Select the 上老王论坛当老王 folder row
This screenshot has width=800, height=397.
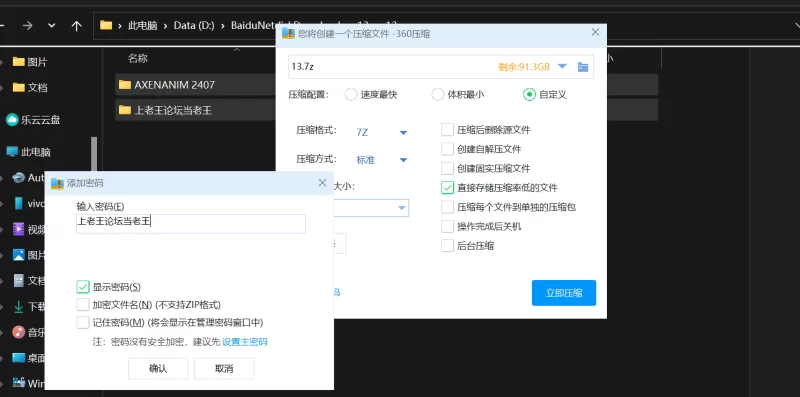[x=196, y=110]
